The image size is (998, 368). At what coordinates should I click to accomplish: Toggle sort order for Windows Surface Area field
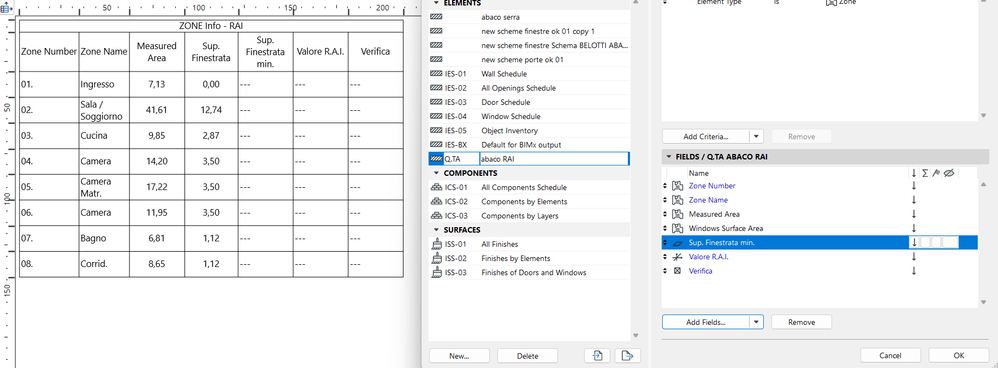click(914, 228)
